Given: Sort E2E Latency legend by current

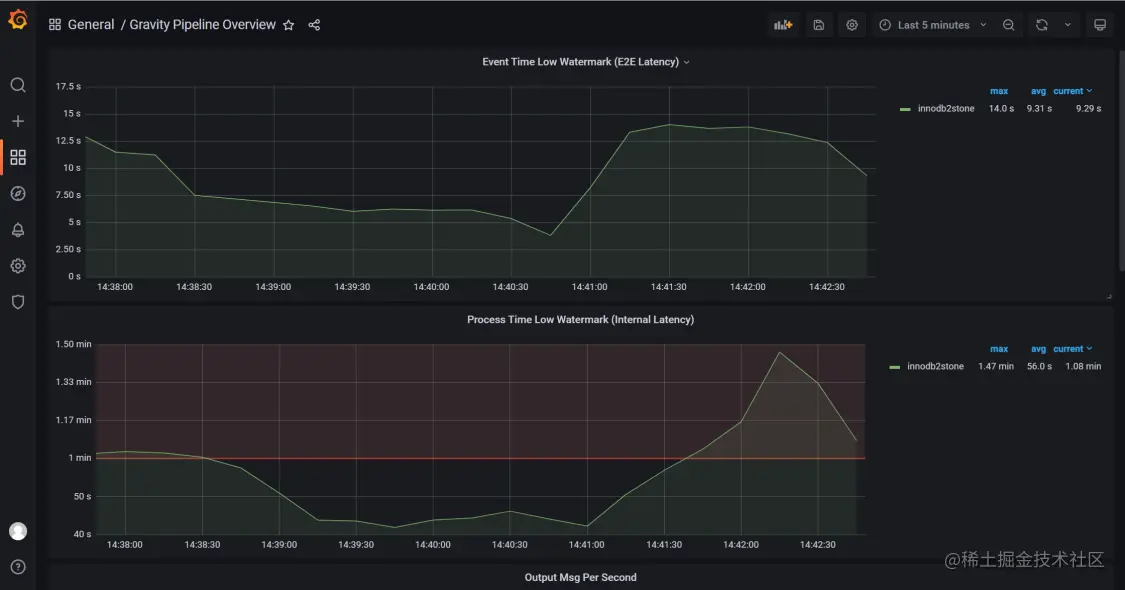Looking at the screenshot, I should [1073, 91].
